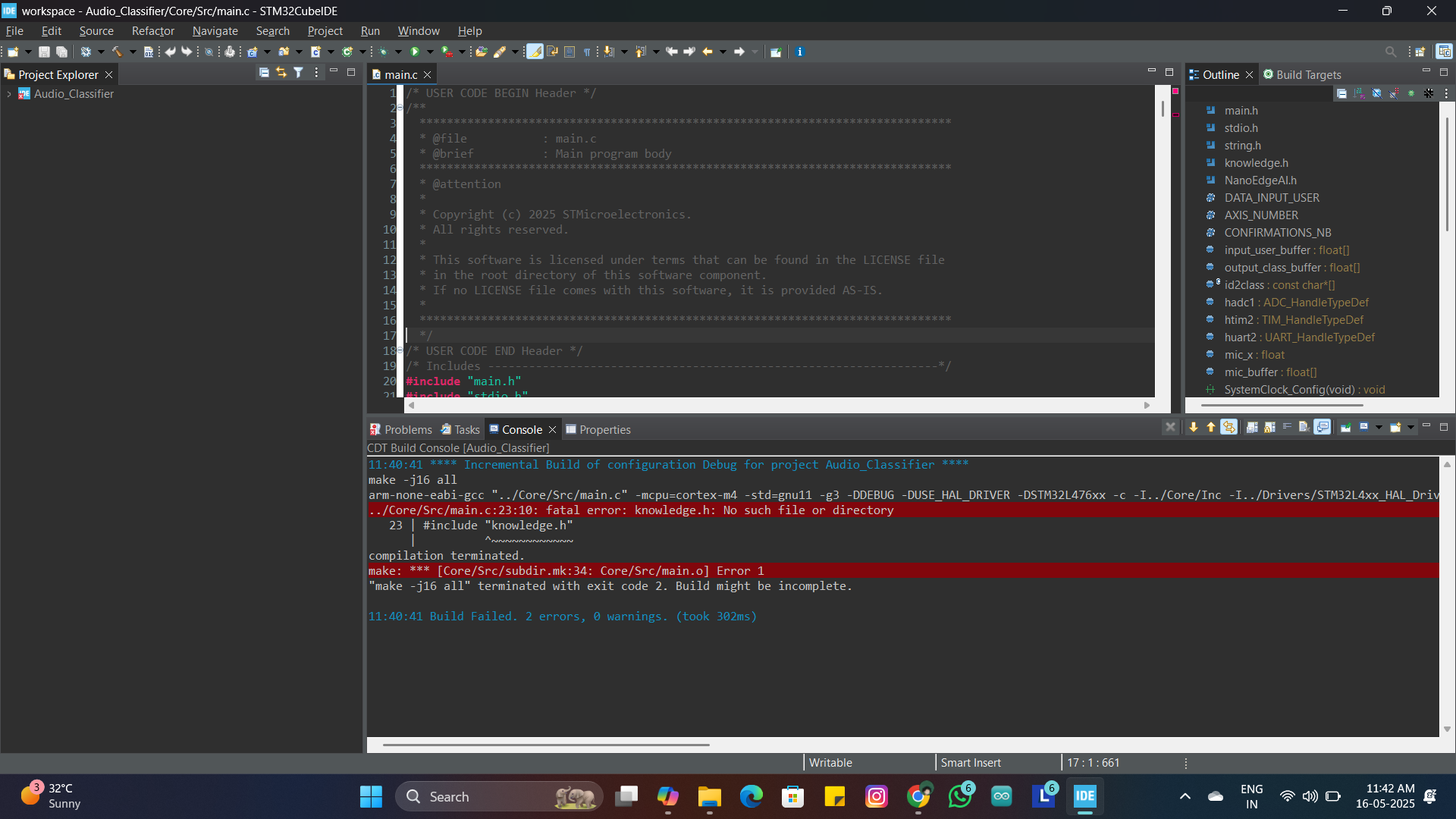
Task: Build the project using the hammer icon
Action: pyautogui.click(x=118, y=52)
